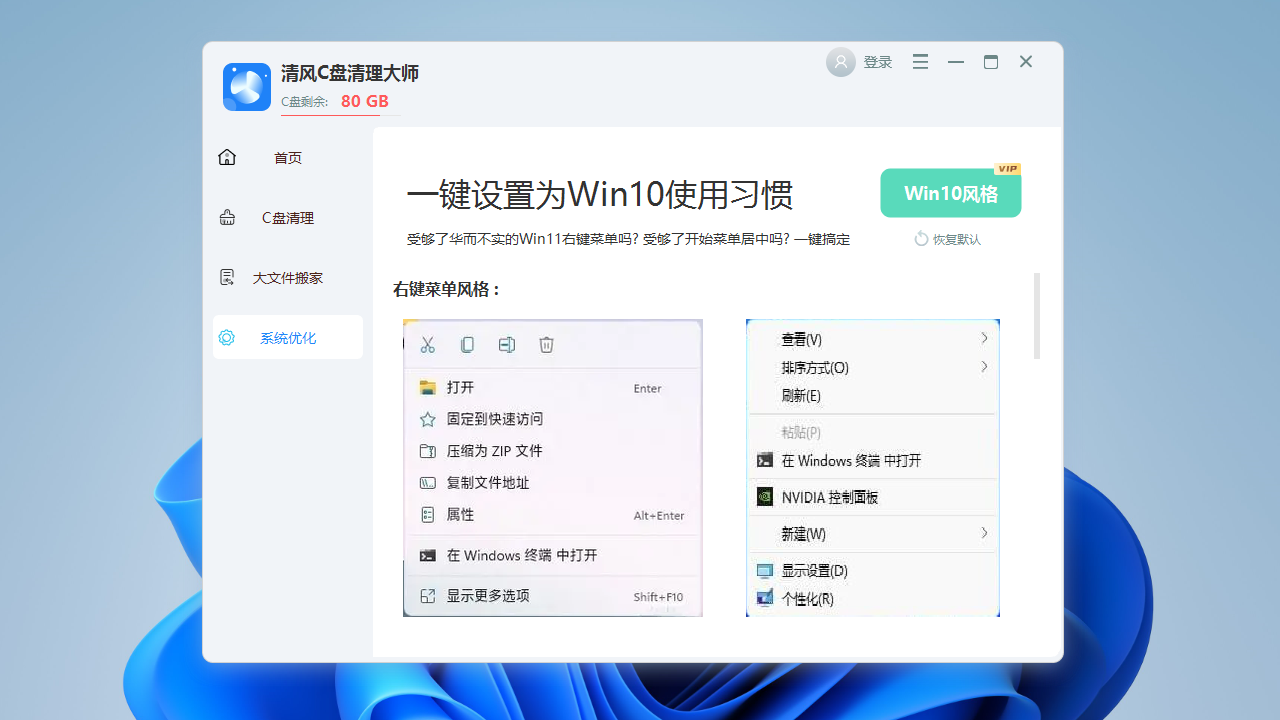Click the Alt+Enter shortcut text

click(x=659, y=516)
